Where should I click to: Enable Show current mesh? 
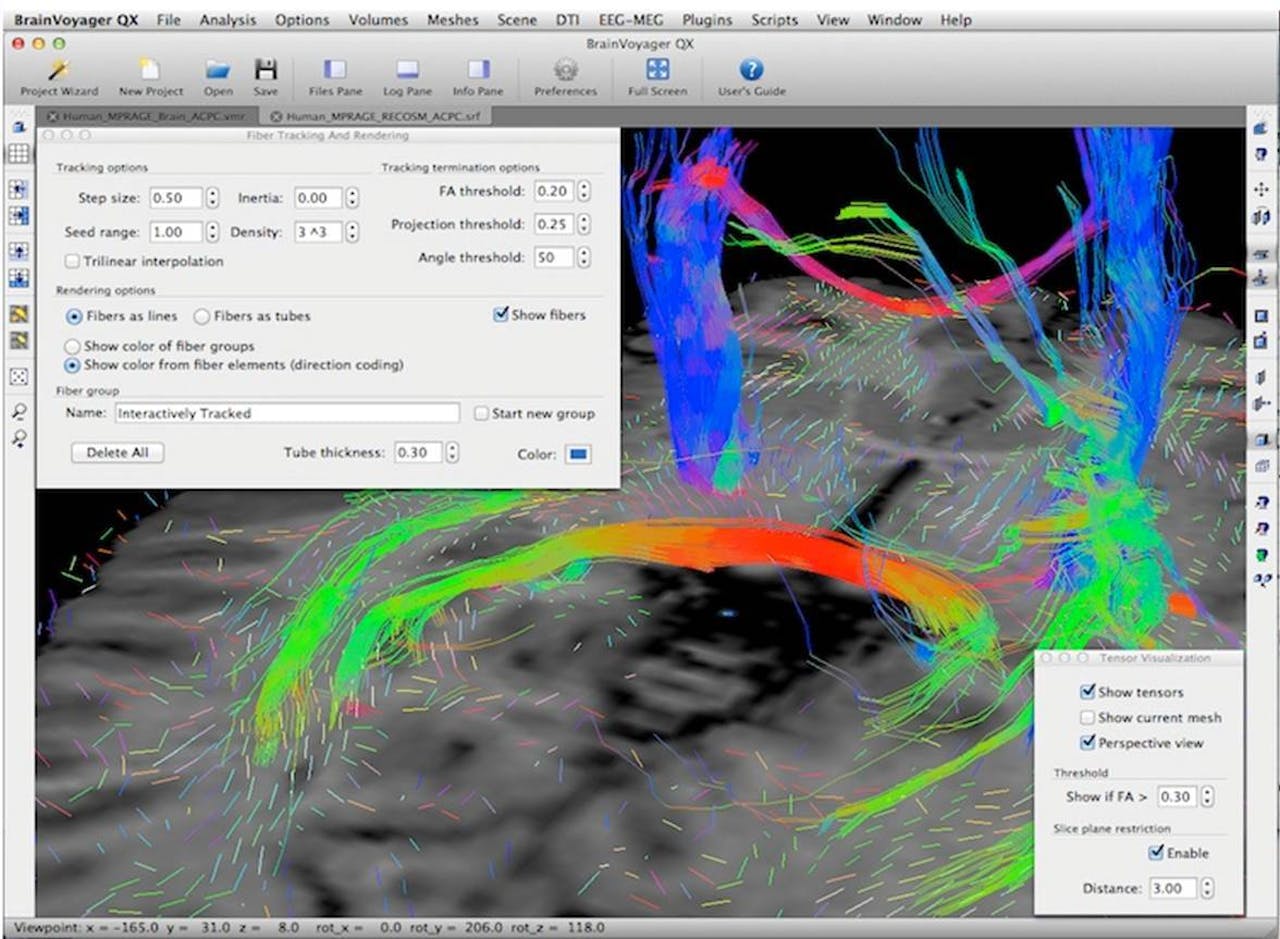[1088, 717]
